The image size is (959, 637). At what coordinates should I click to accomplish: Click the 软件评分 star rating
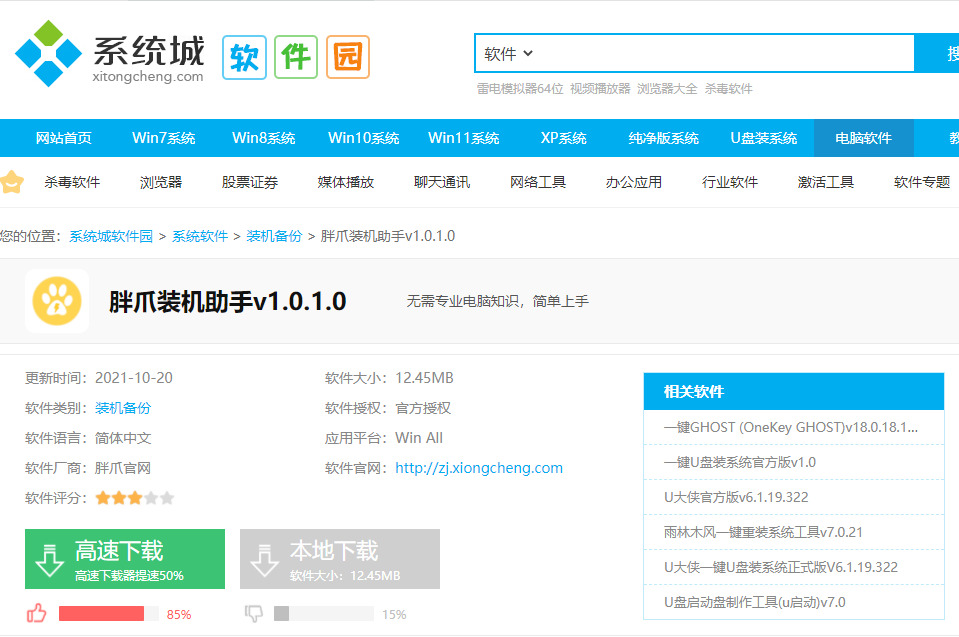point(135,498)
